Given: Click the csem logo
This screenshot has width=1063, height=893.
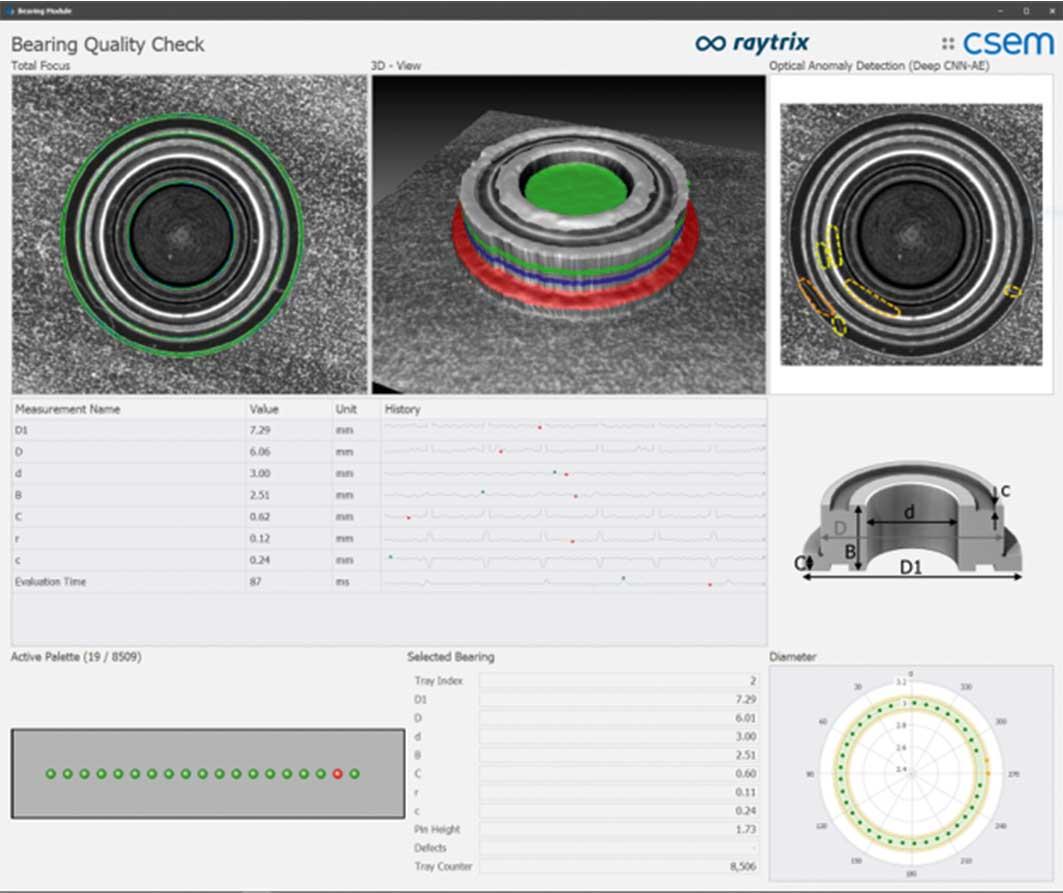Looking at the screenshot, I should tap(998, 43).
